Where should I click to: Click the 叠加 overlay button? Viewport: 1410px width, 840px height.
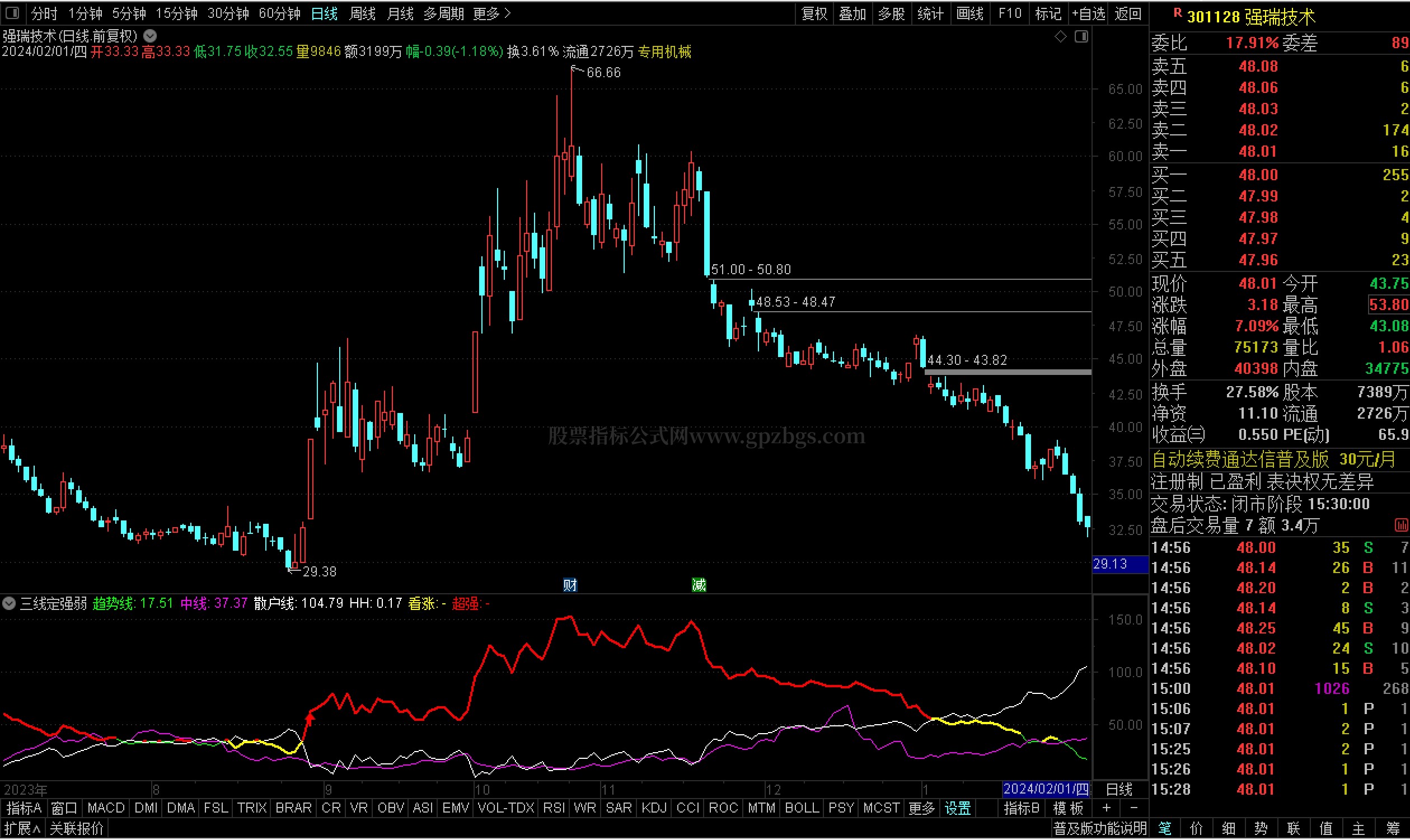tap(852, 13)
